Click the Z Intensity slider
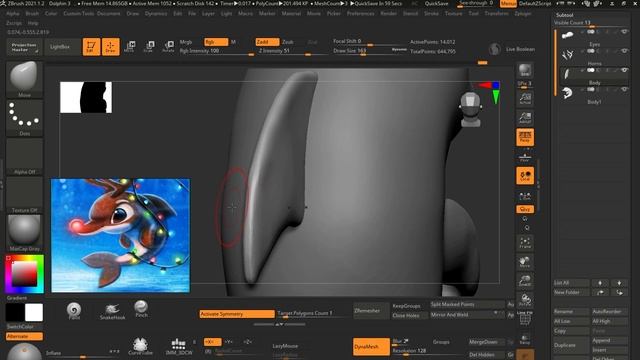Screen dimensions: 640x360 [x=292, y=51]
